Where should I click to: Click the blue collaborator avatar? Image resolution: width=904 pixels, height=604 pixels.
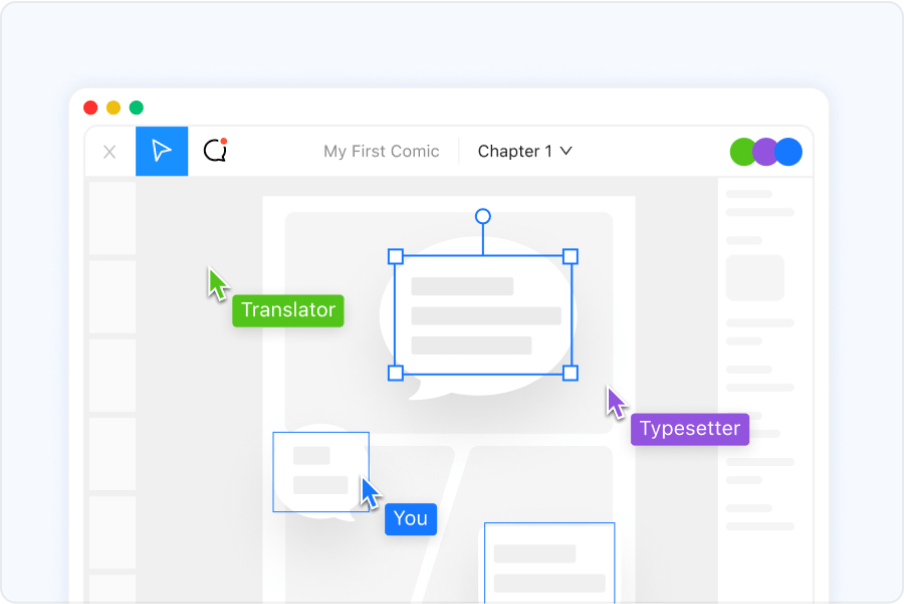[789, 152]
